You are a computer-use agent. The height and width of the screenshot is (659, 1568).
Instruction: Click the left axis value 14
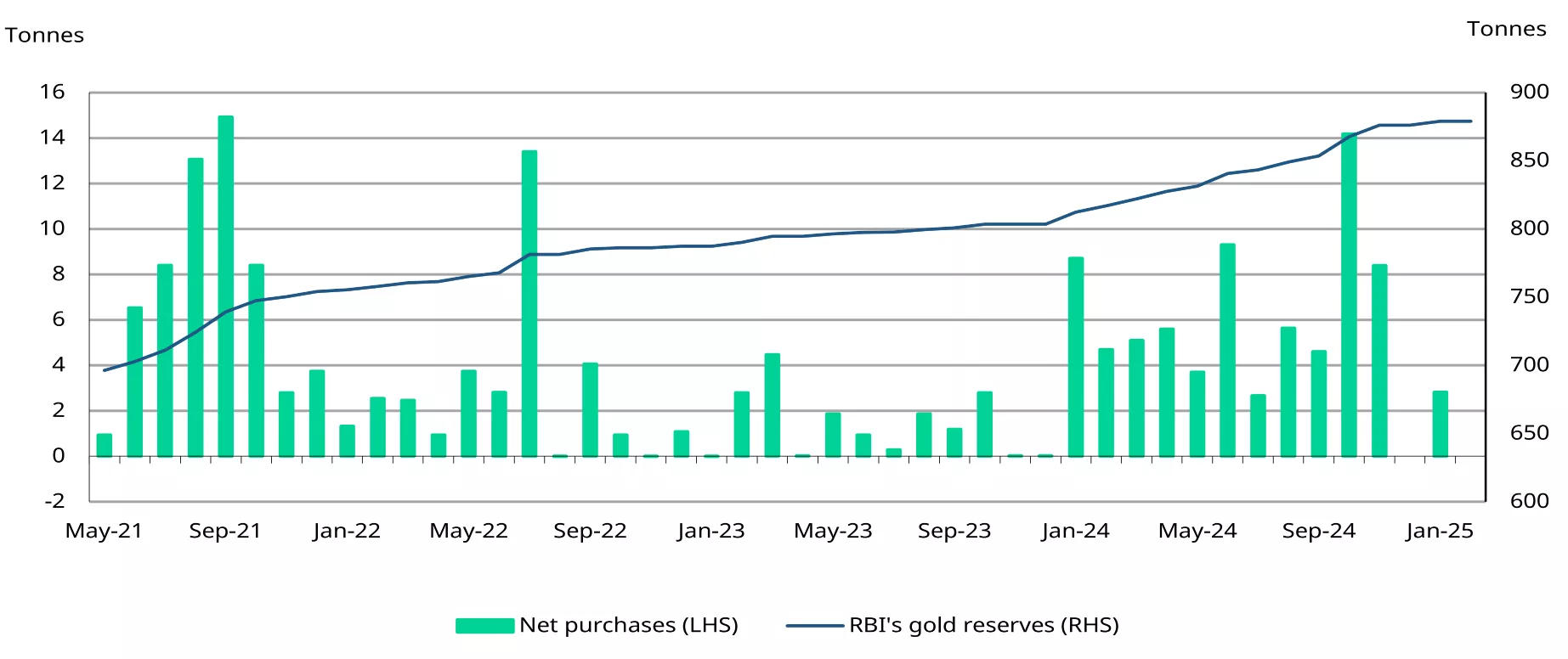coord(52,138)
